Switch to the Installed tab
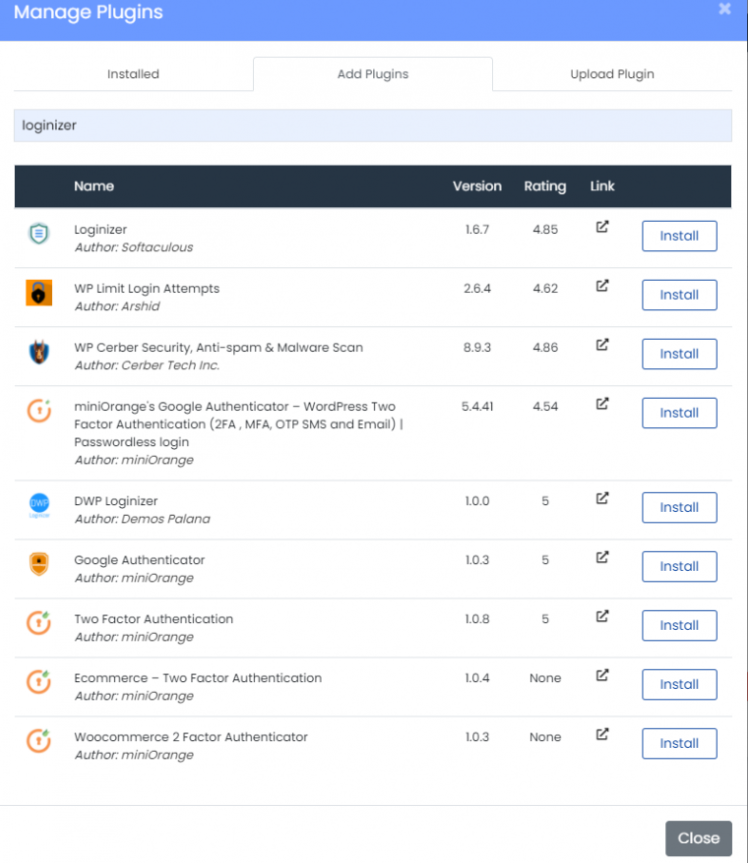The image size is (748, 863). point(133,73)
